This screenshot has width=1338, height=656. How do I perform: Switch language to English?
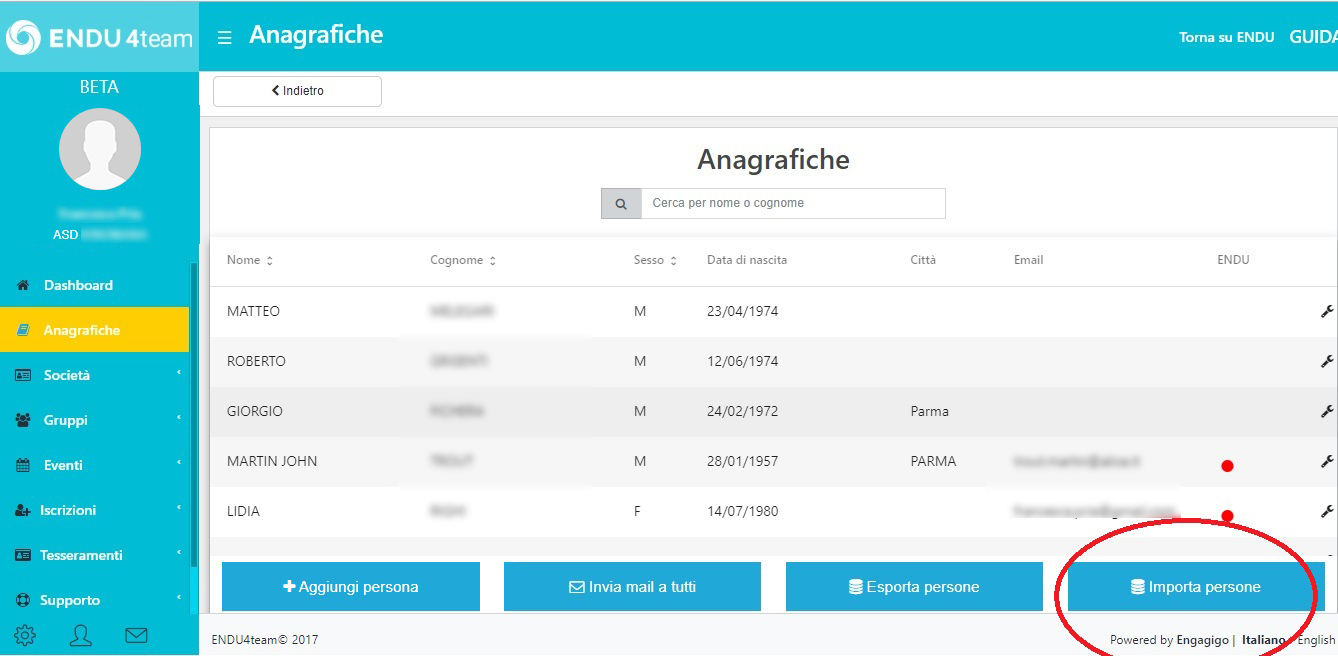tap(1316, 640)
